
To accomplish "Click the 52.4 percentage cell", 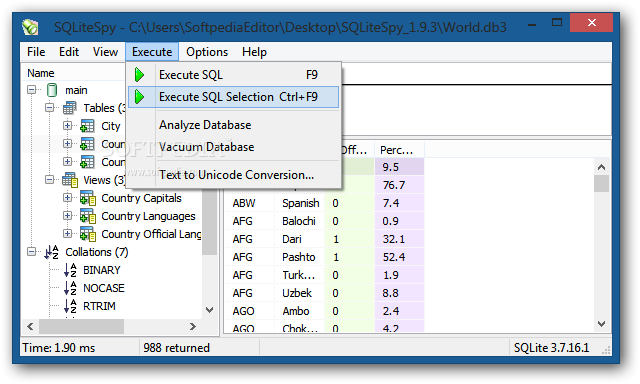I will click(x=400, y=257).
